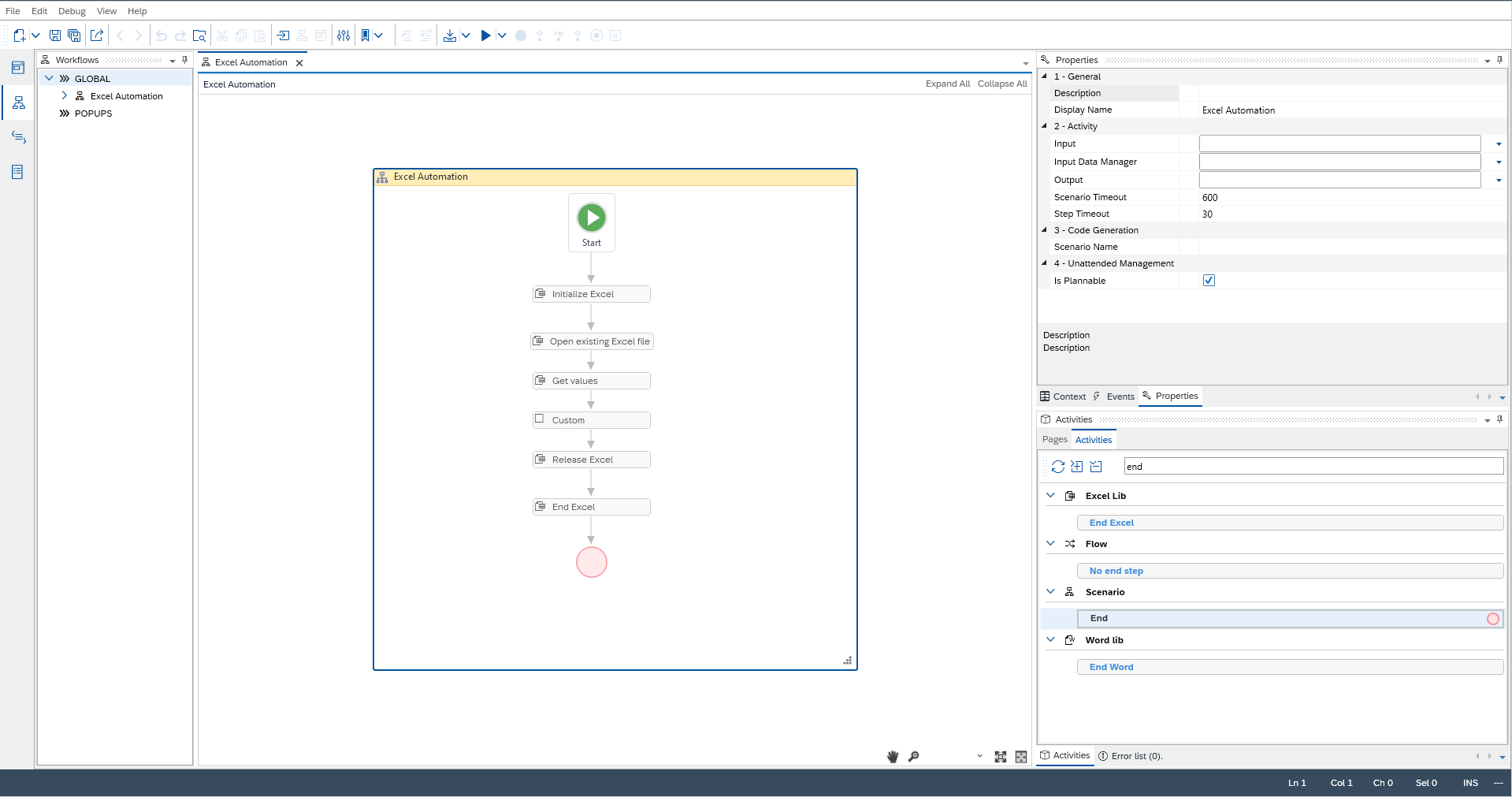Screen dimensions: 1512x797
Task: Click the Expand All link
Action: pos(948,84)
